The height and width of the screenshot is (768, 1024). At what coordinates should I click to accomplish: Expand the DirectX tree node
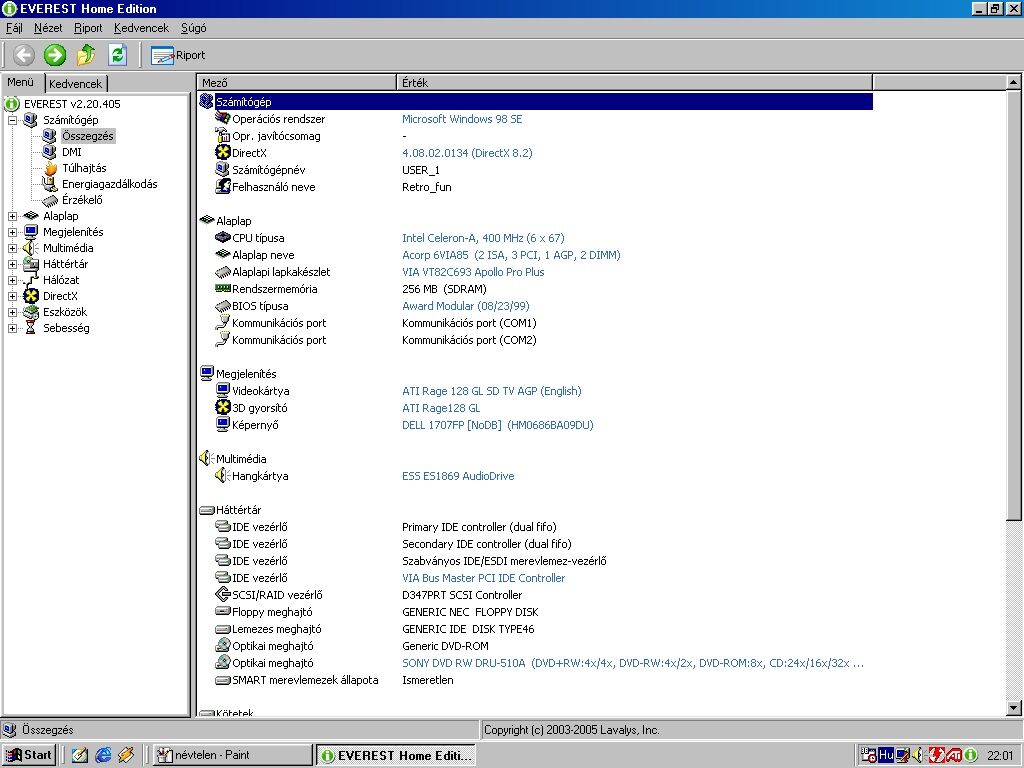[x=12, y=296]
